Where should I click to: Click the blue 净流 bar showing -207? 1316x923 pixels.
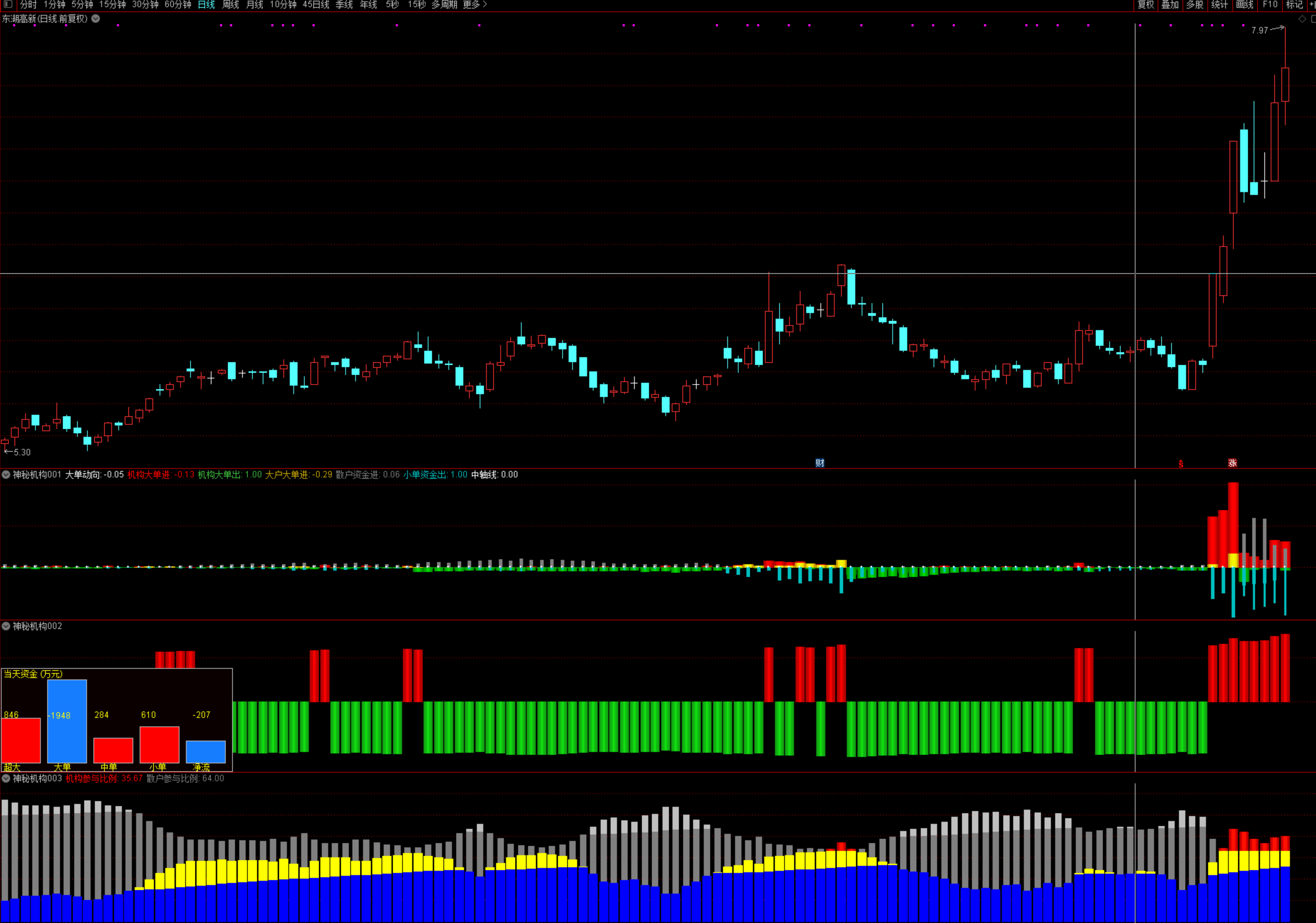coord(206,752)
